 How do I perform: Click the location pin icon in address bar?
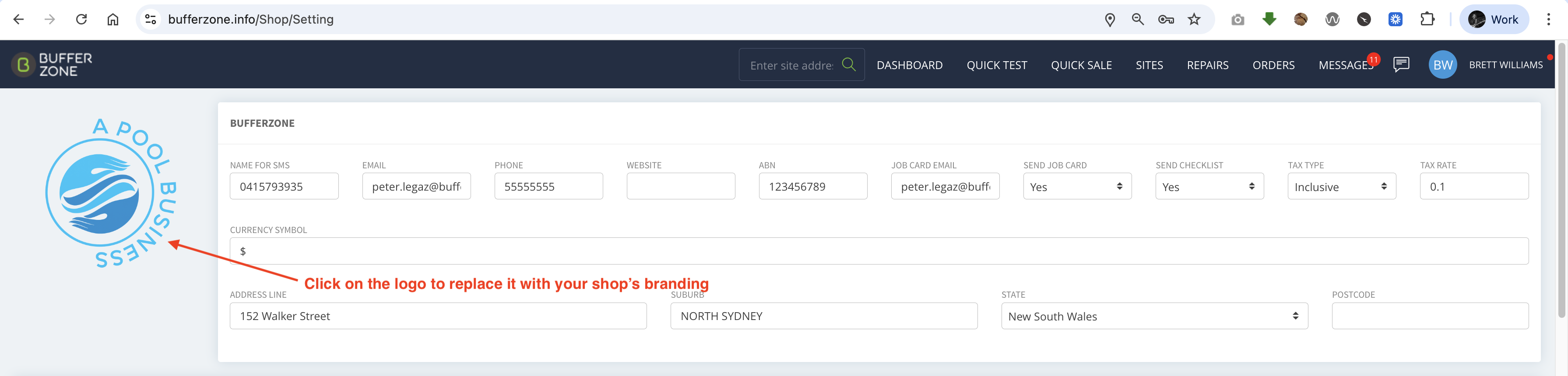coord(1110,20)
